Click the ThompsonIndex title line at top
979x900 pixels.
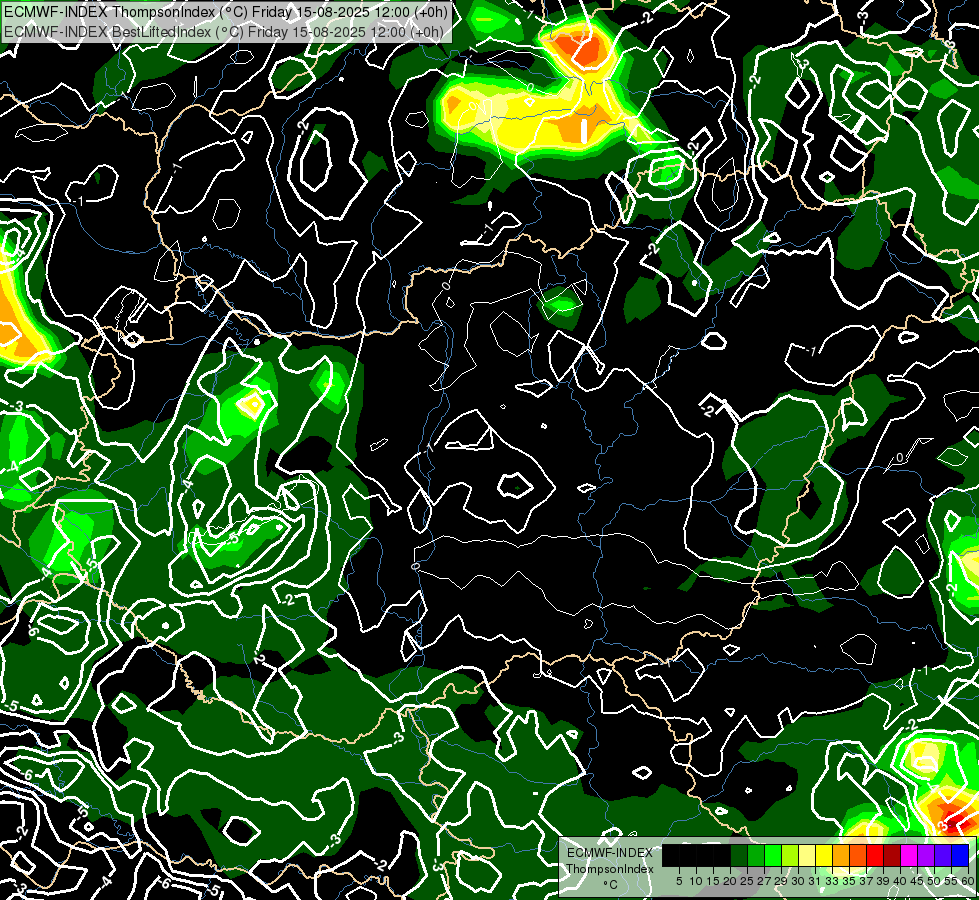coord(225,11)
